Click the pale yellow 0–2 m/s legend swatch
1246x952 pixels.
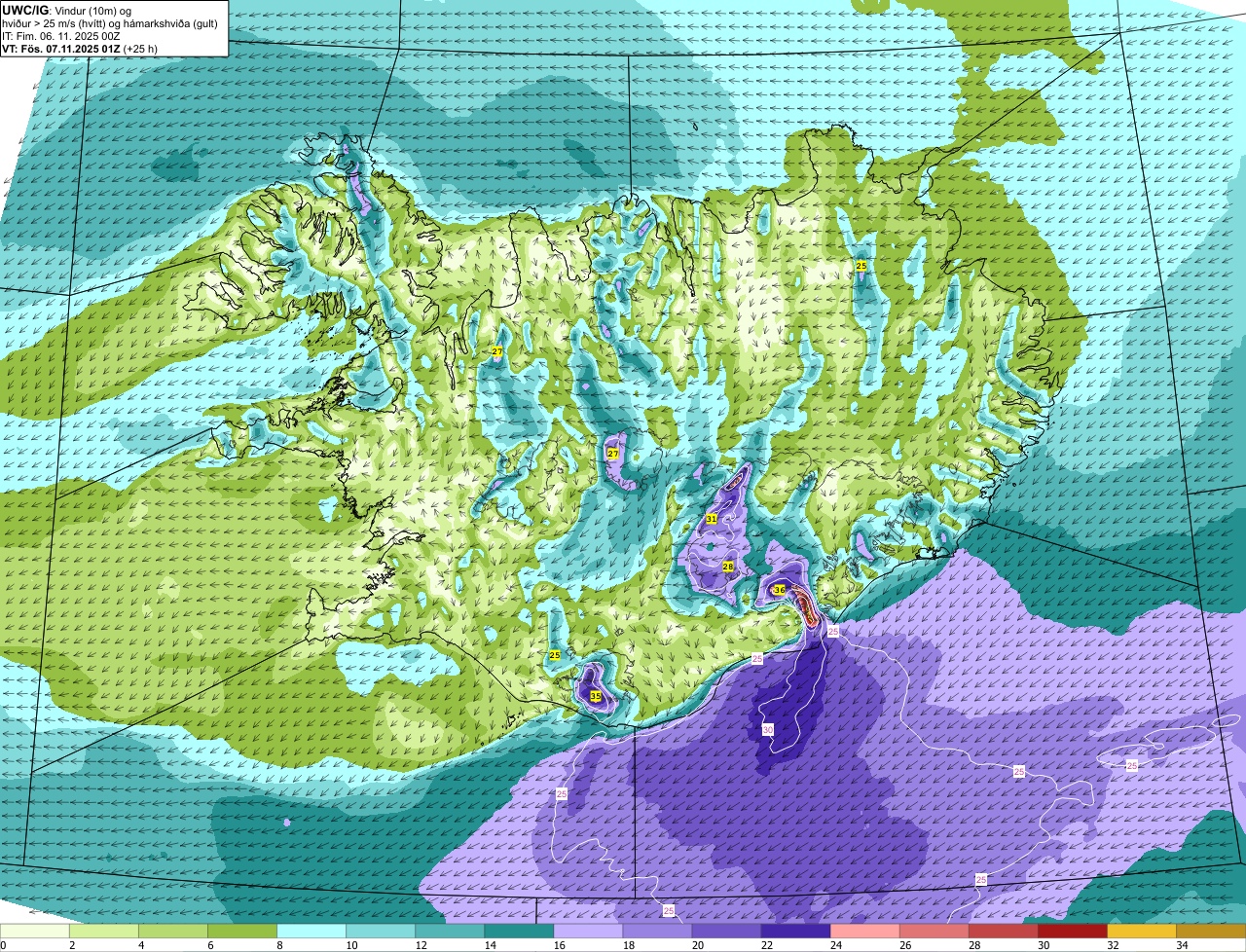pos(35,932)
